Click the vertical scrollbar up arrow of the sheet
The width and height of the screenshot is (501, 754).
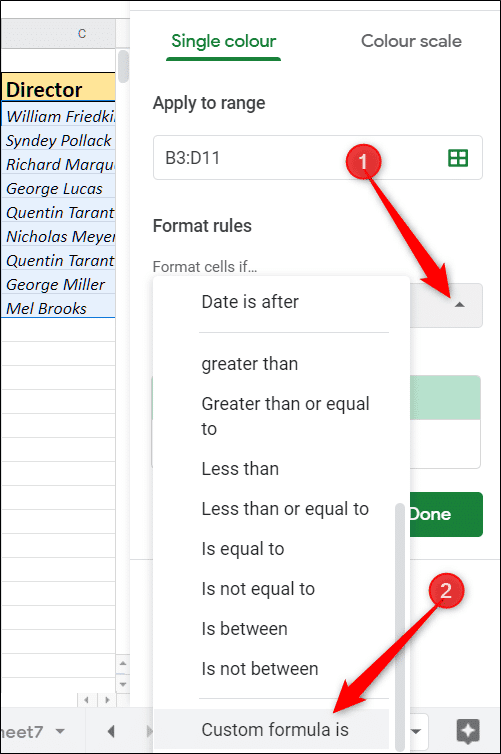123,664
